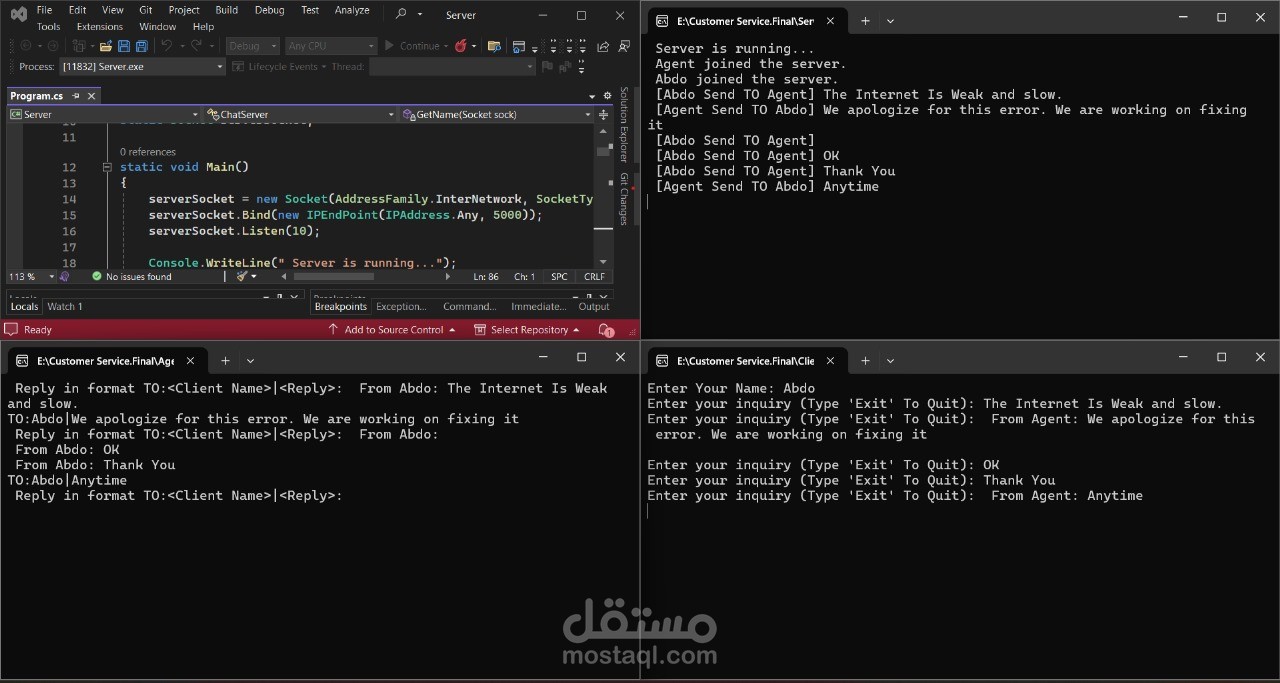Open the Any CPU platform dropdown
This screenshot has width=1280, height=683.
(x=329, y=46)
